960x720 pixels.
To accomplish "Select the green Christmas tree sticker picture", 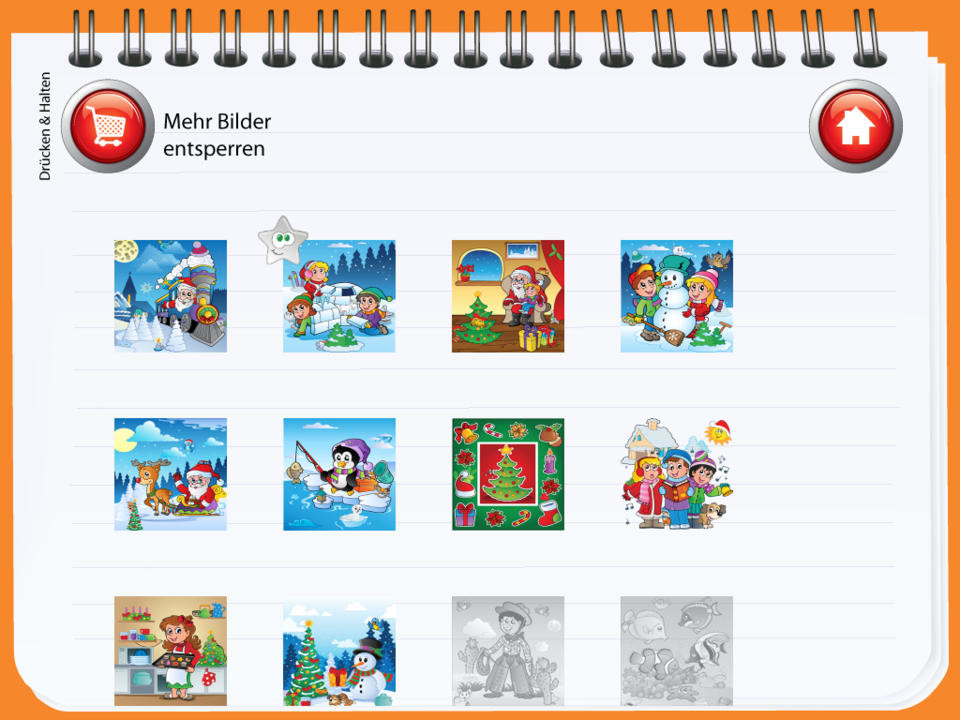I will pyautogui.click(x=508, y=474).
